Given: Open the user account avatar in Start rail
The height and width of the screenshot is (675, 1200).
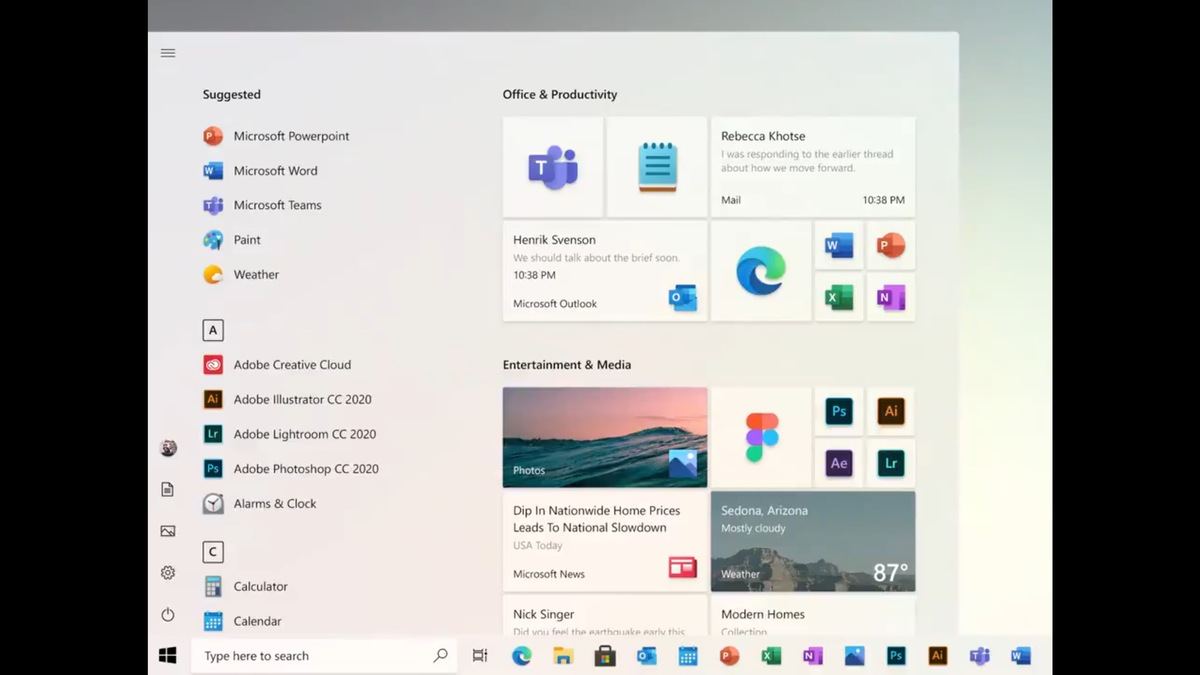Looking at the screenshot, I should (168, 448).
